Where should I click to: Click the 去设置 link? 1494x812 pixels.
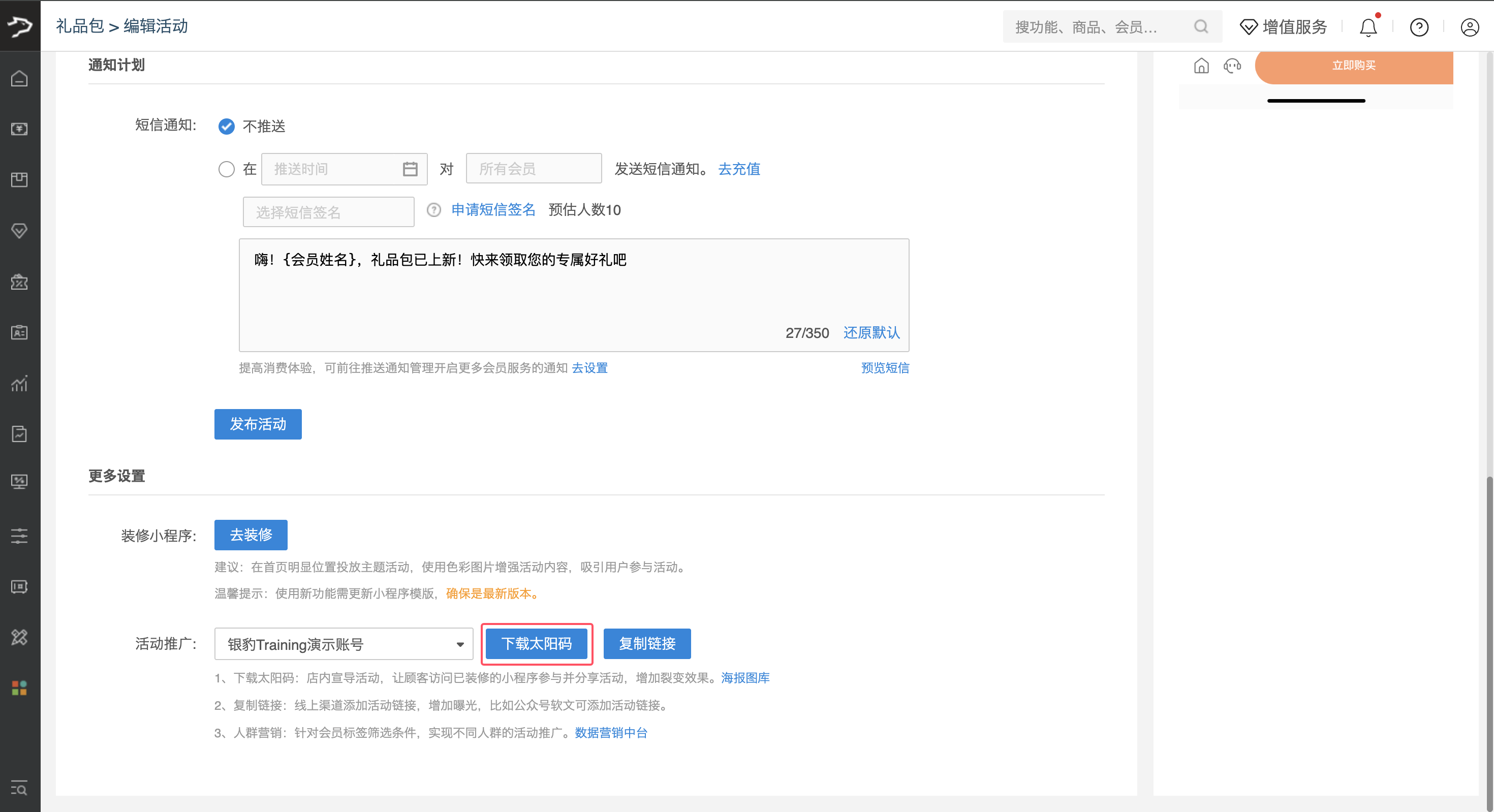click(x=590, y=368)
